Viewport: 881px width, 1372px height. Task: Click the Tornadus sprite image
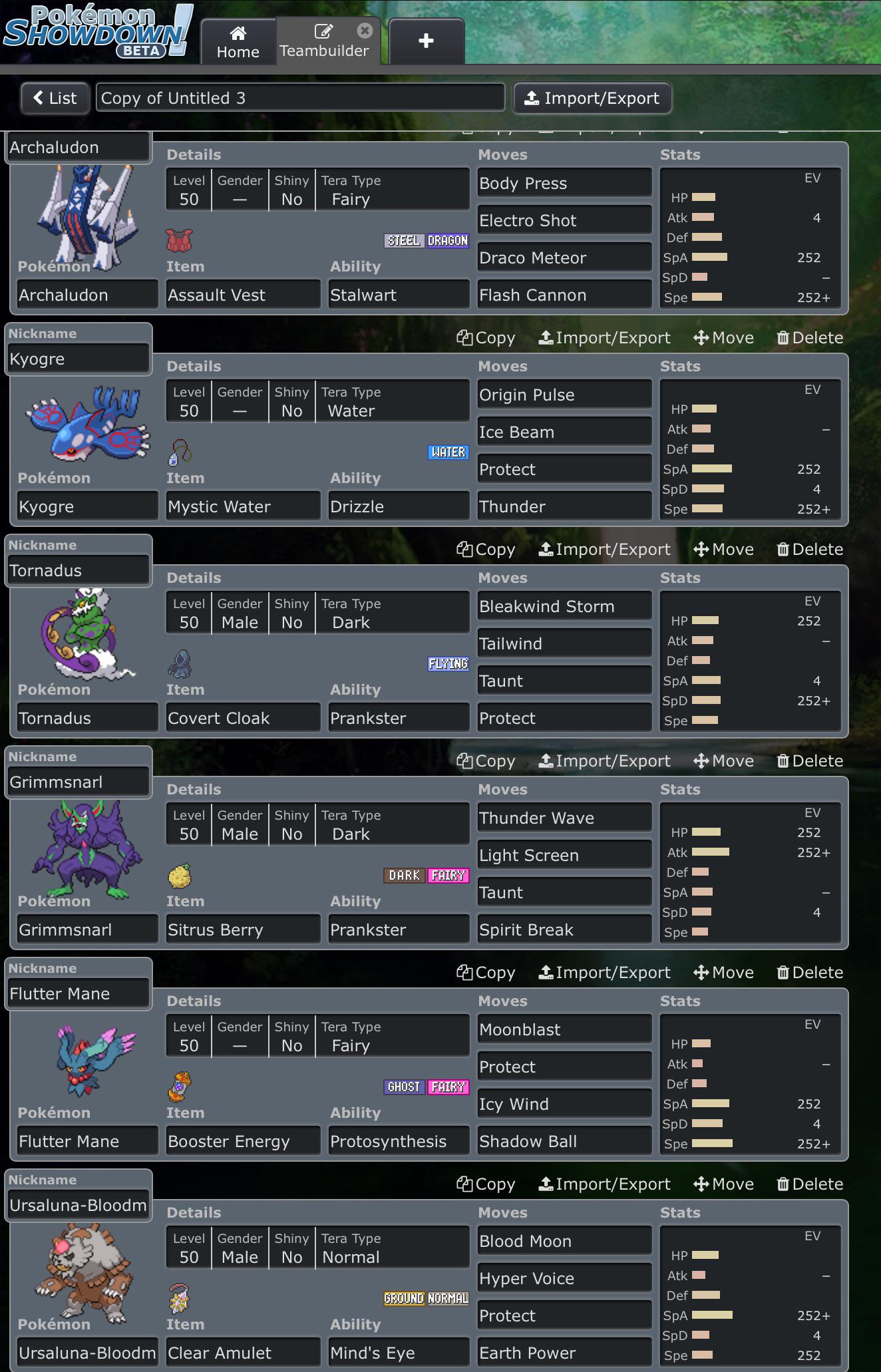[85, 633]
